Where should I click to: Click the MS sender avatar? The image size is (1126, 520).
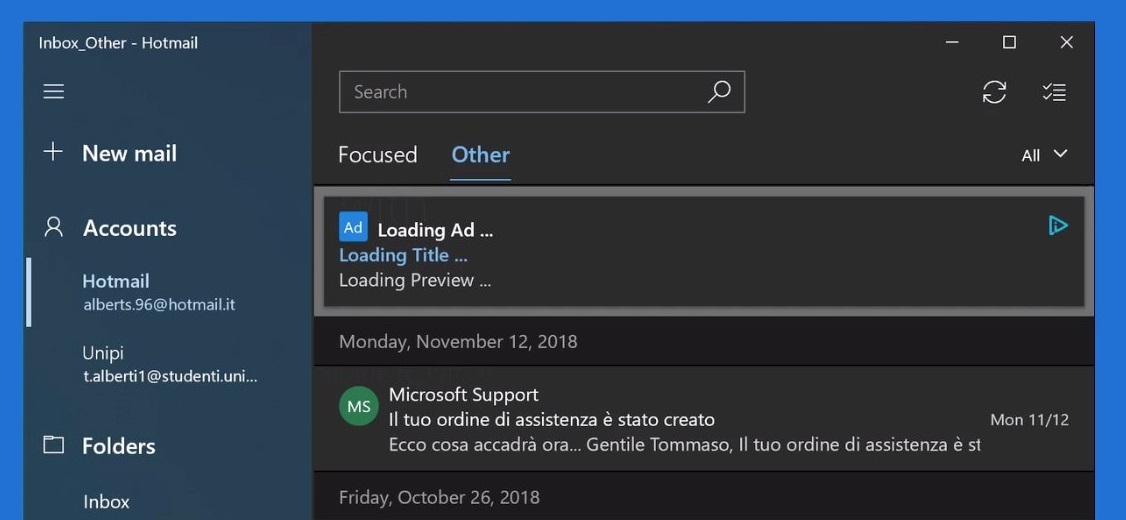[359, 407]
